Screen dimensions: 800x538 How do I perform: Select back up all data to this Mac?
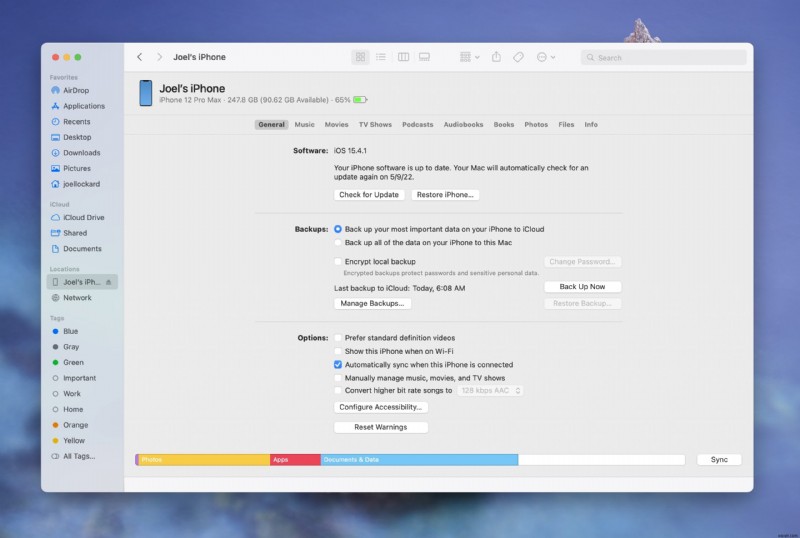click(338, 242)
